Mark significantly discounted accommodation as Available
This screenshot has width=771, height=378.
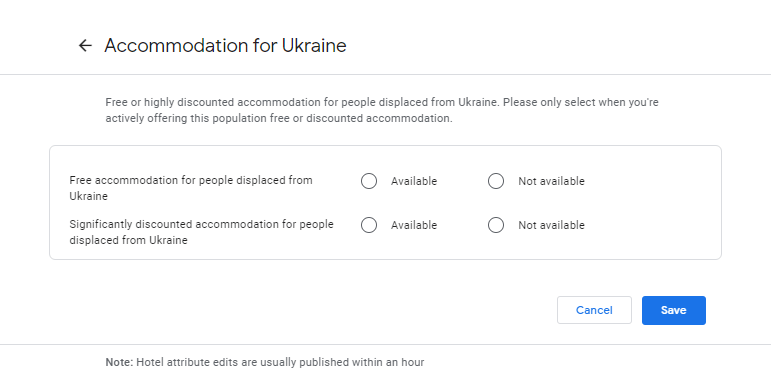pos(369,225)
